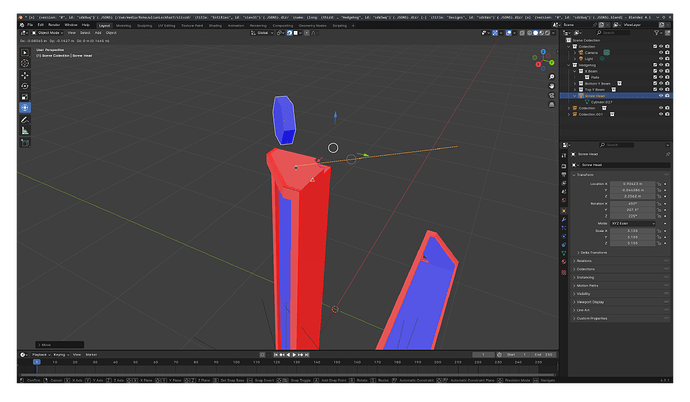Select the Rotate tool in the toolbar
The height and width of the screenshot is (402, 690).
25,86
